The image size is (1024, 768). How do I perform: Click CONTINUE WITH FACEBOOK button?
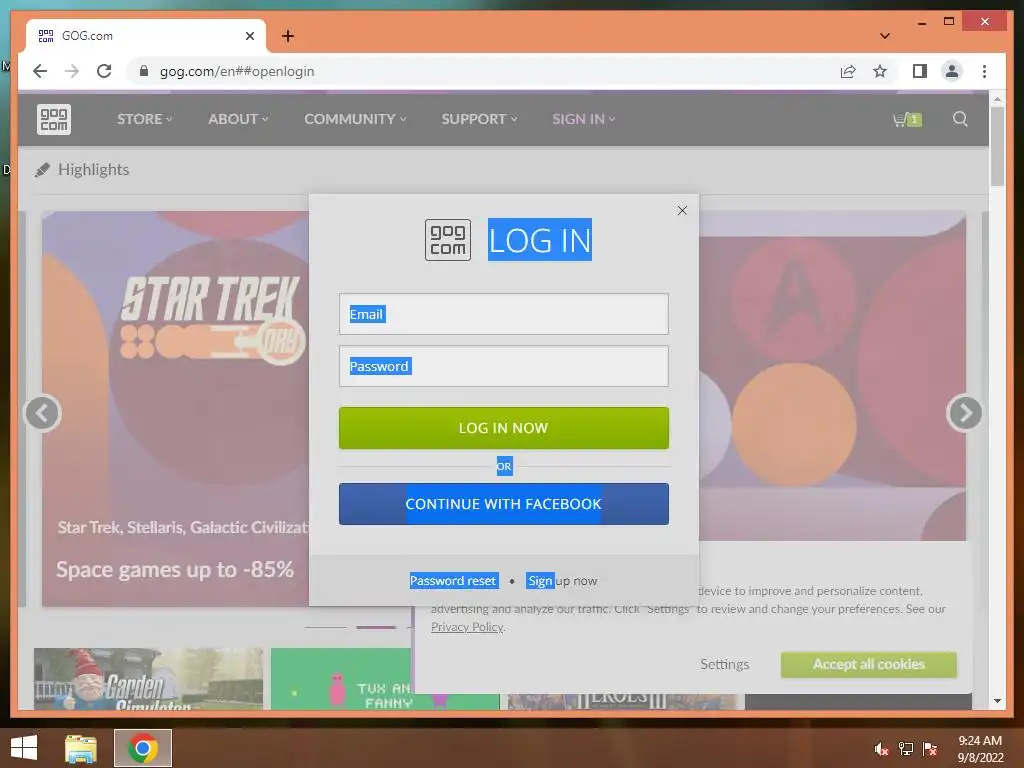point(504,504)
